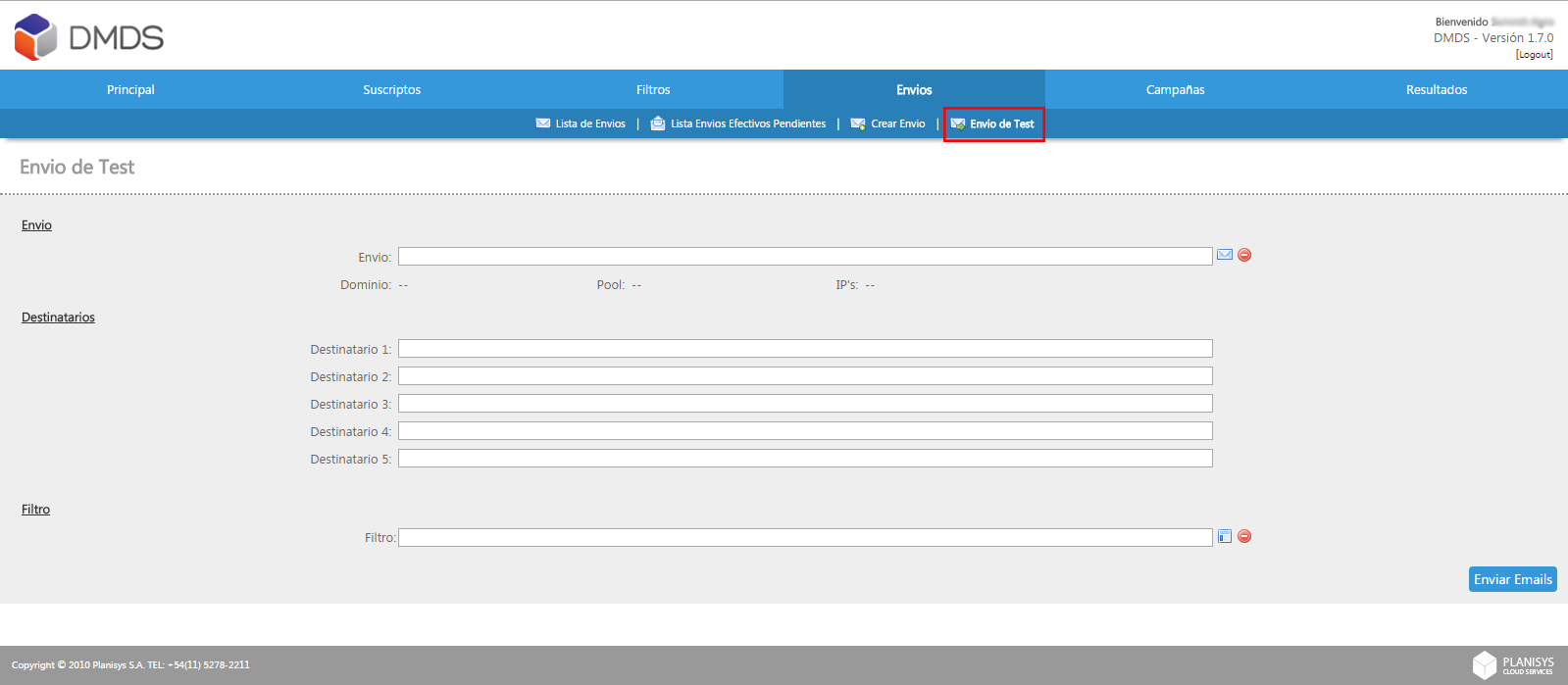Click into the Destinatario 3 text box
1568x685 pixels.
(805, 404)
